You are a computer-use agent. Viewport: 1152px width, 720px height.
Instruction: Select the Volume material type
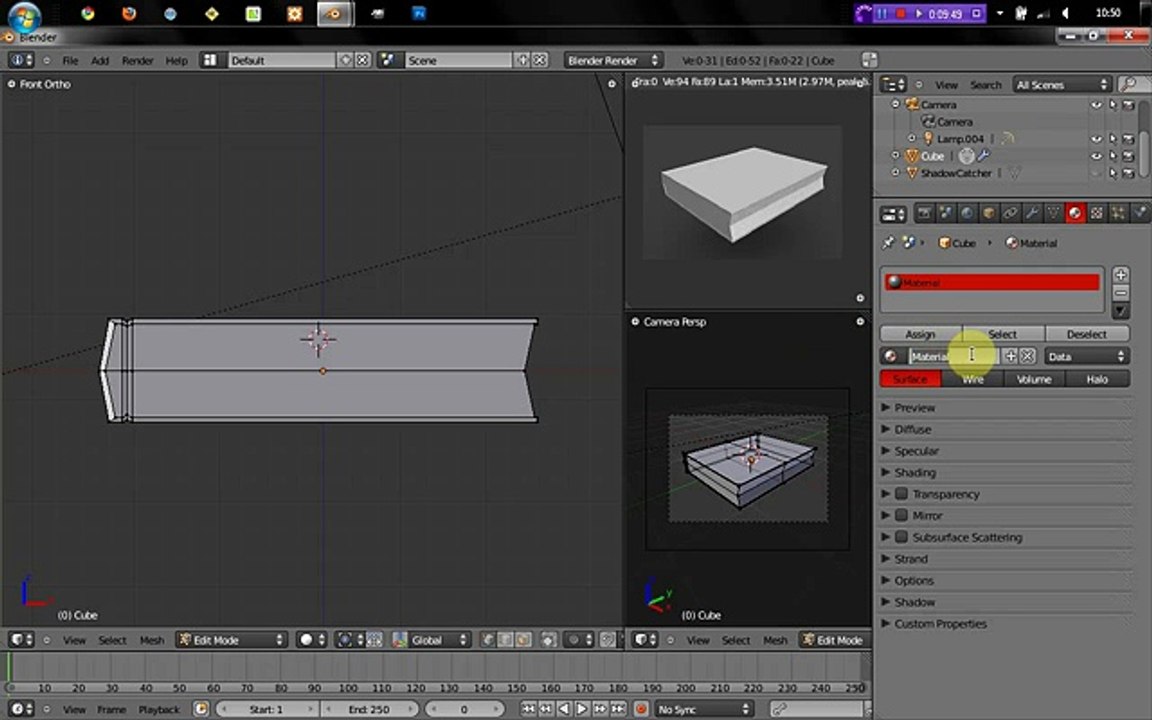point(1034,379)
